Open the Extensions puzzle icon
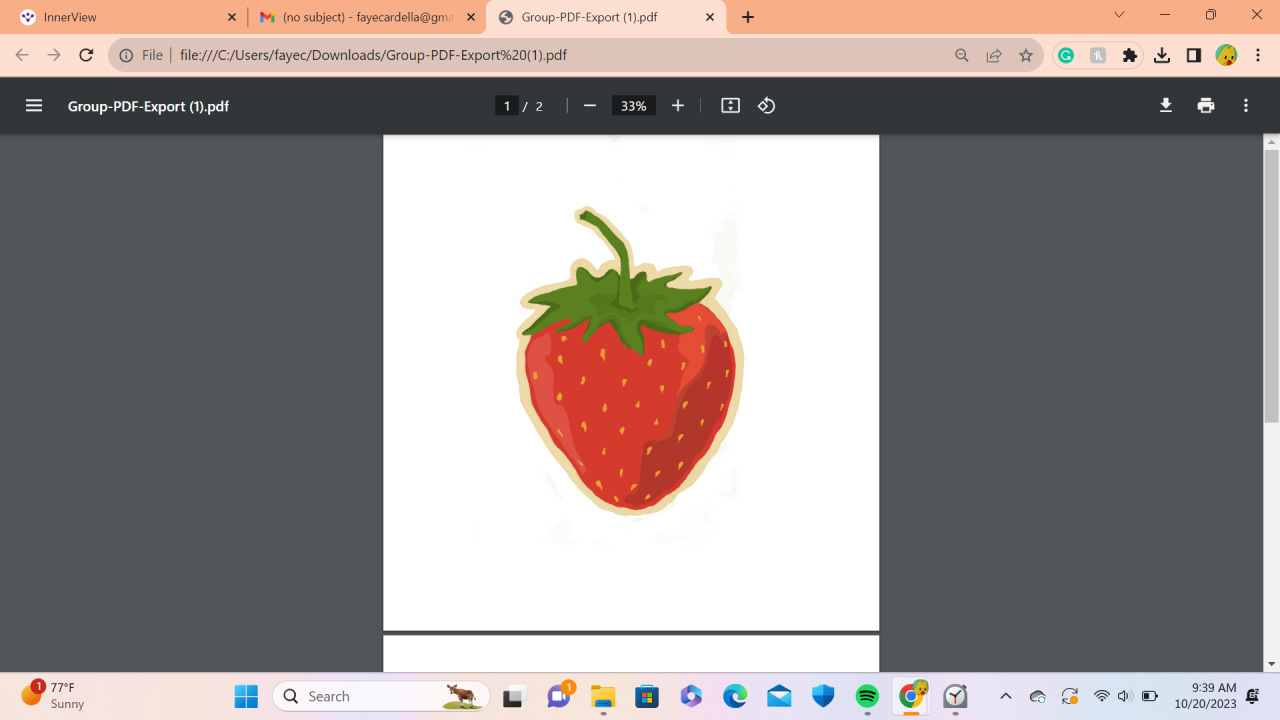Image resolution: width=1280 pixels, height=720 pixels. pyautogui.click(x=1130, y=56)
